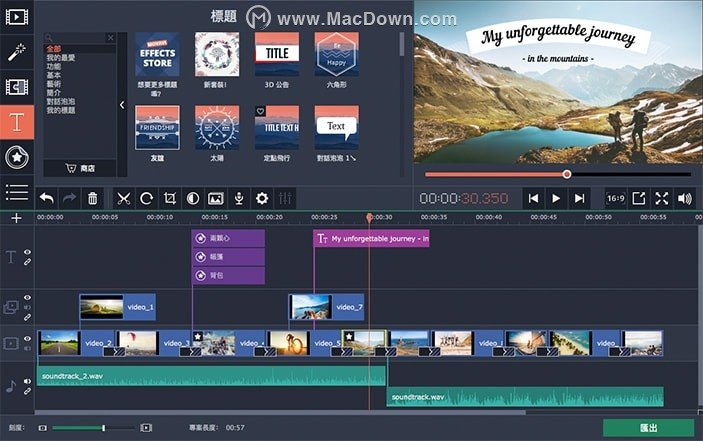Add a track with the plus icon

tap(17, 218)
